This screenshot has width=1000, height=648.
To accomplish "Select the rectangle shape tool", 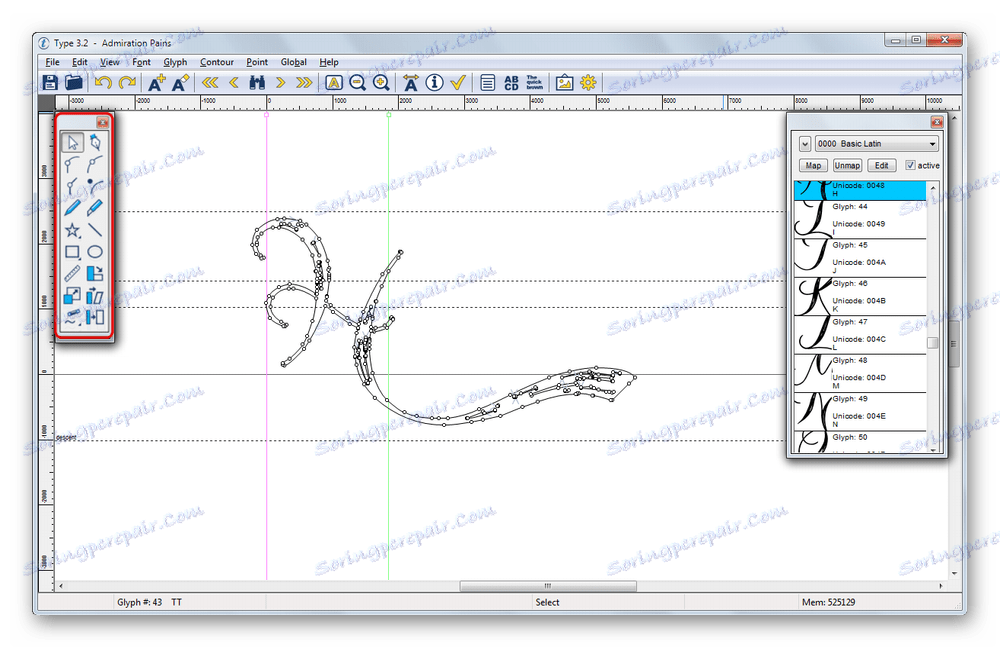I will (x=73, y=252).
